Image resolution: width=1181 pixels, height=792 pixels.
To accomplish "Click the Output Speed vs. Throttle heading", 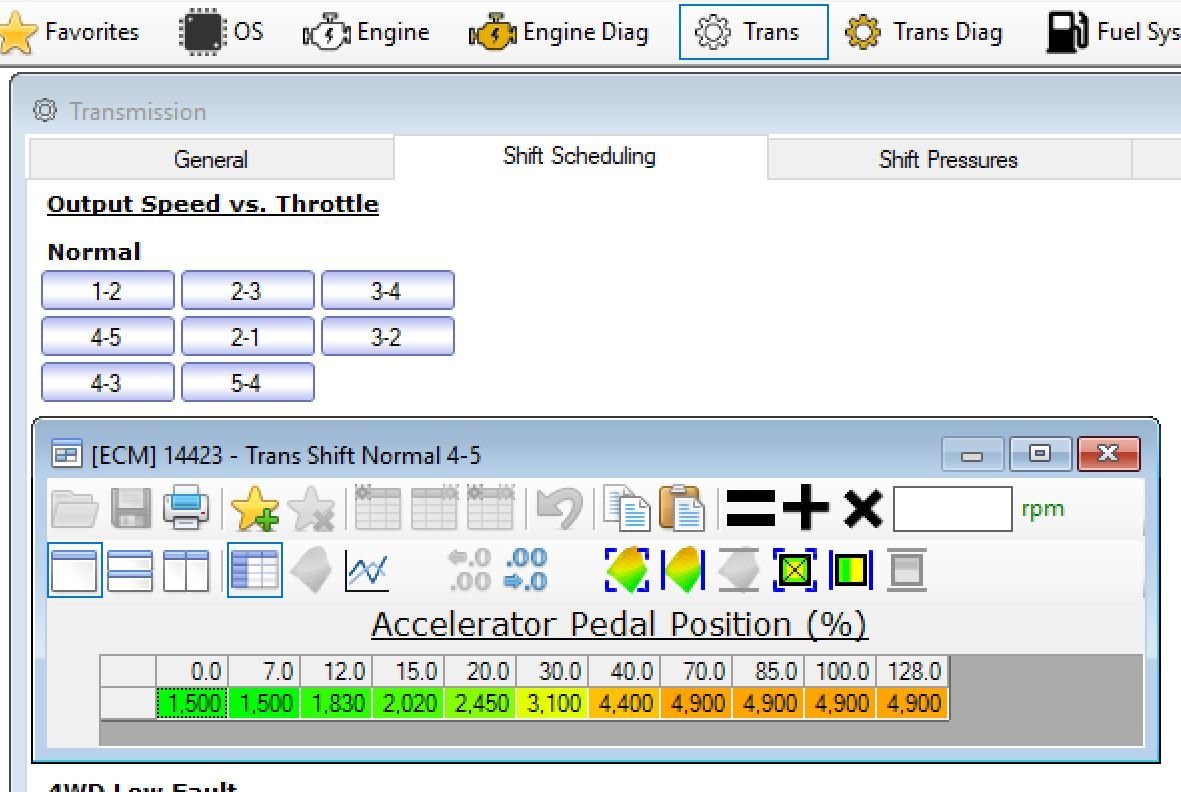I will pyautogui.click(x=212, y=204).
